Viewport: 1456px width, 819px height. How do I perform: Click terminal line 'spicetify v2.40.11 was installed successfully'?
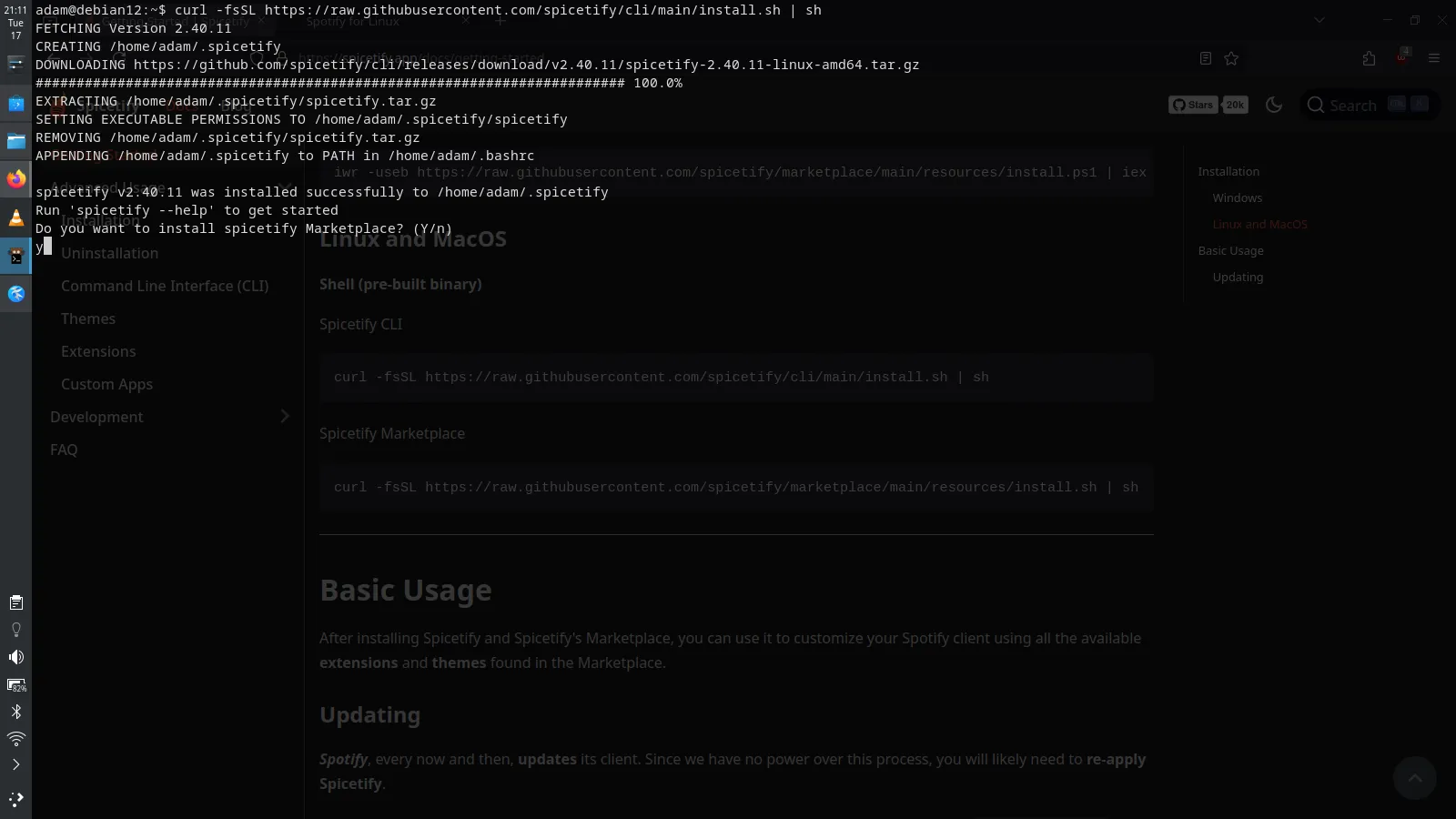click(x=322, y=192)
